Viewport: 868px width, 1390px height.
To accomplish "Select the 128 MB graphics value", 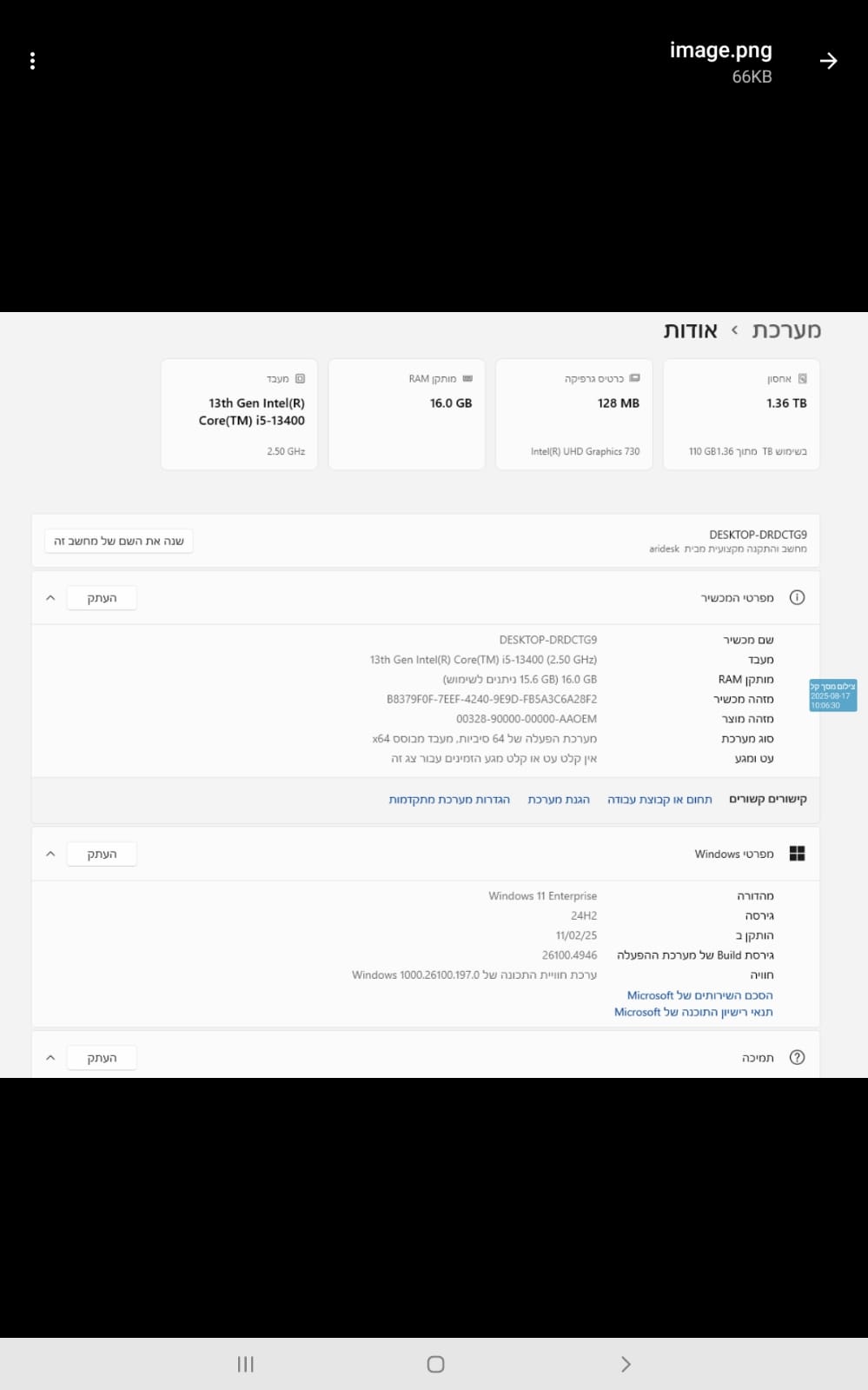I will [x=619, y=403].
